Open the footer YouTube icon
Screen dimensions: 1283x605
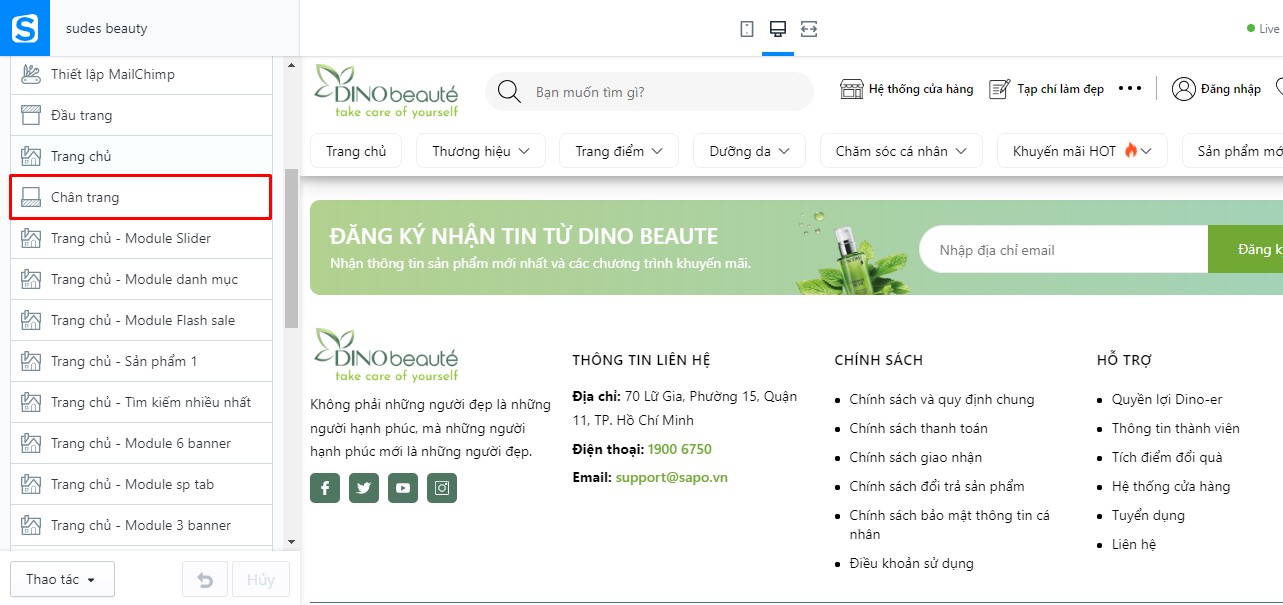403,488
